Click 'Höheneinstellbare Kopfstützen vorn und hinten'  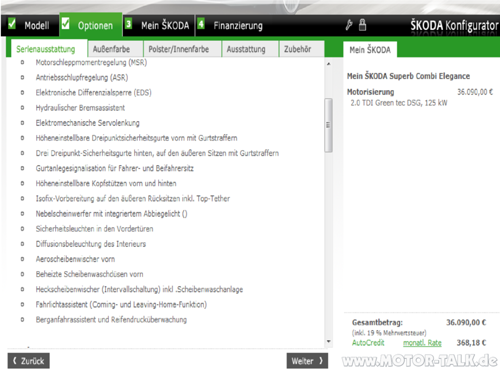pos(106,183)
